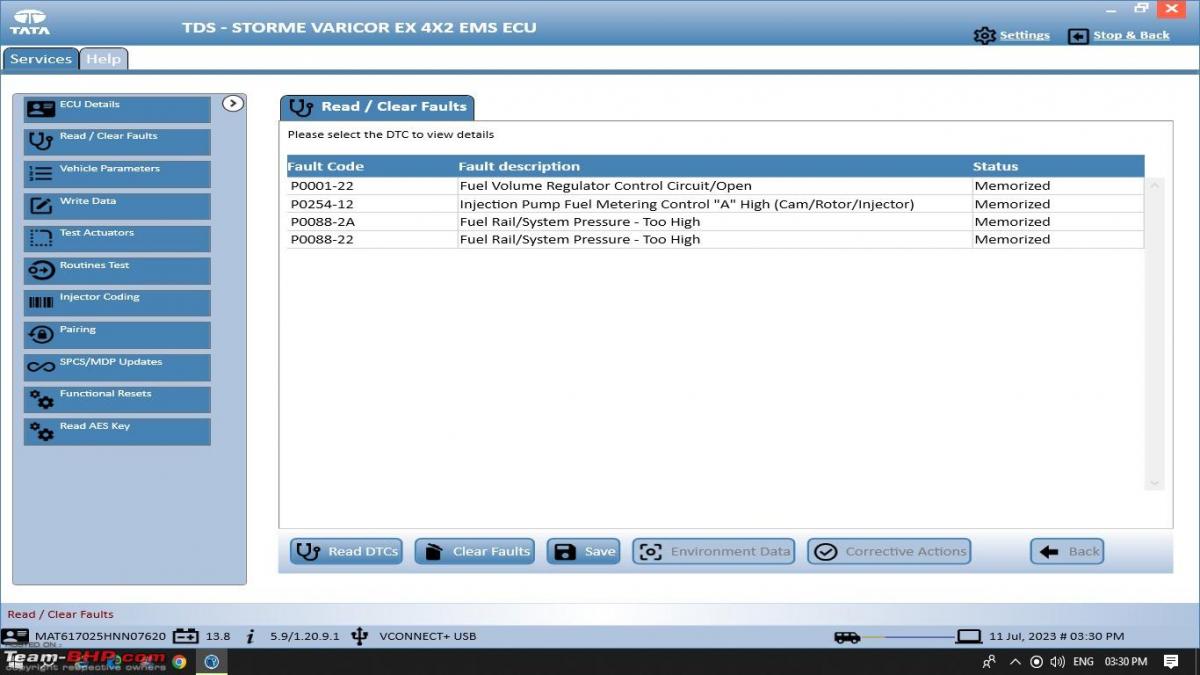1200x675 pixels.
Task: Select fault code P0088-22 row
Action: coord(715,240)
